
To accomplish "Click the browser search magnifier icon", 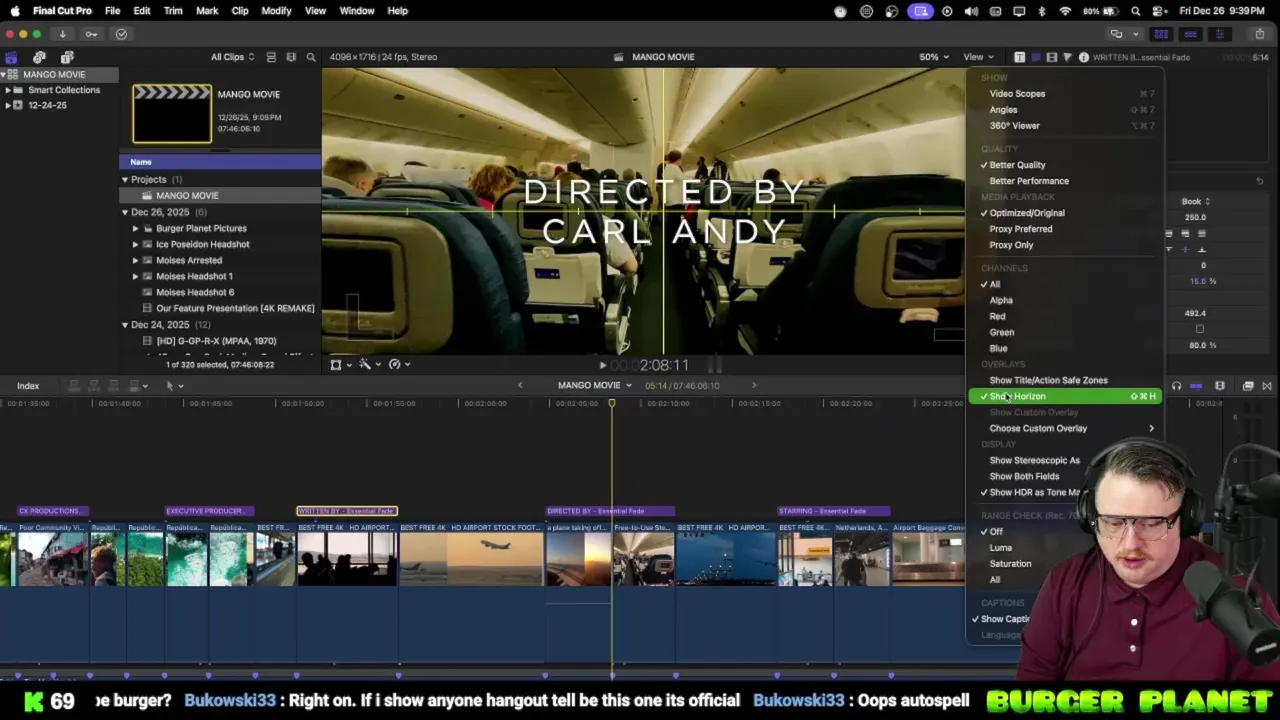I will coord(311,57).
